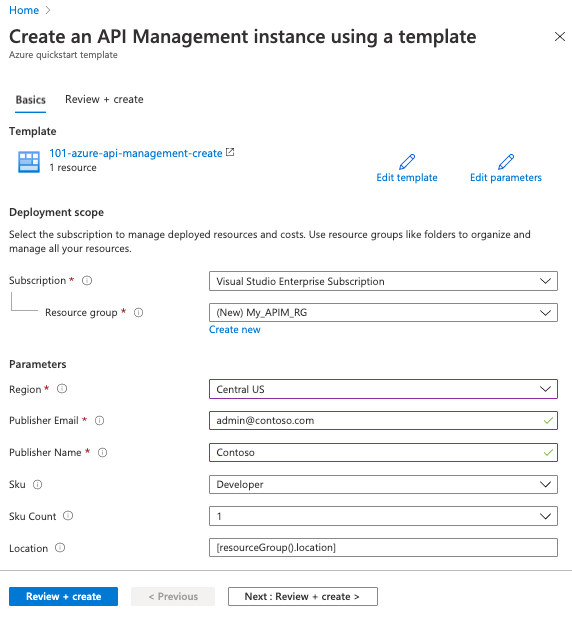Show info tooltip for Resource group
Screen dimensions: 572x625
[138, 312]
